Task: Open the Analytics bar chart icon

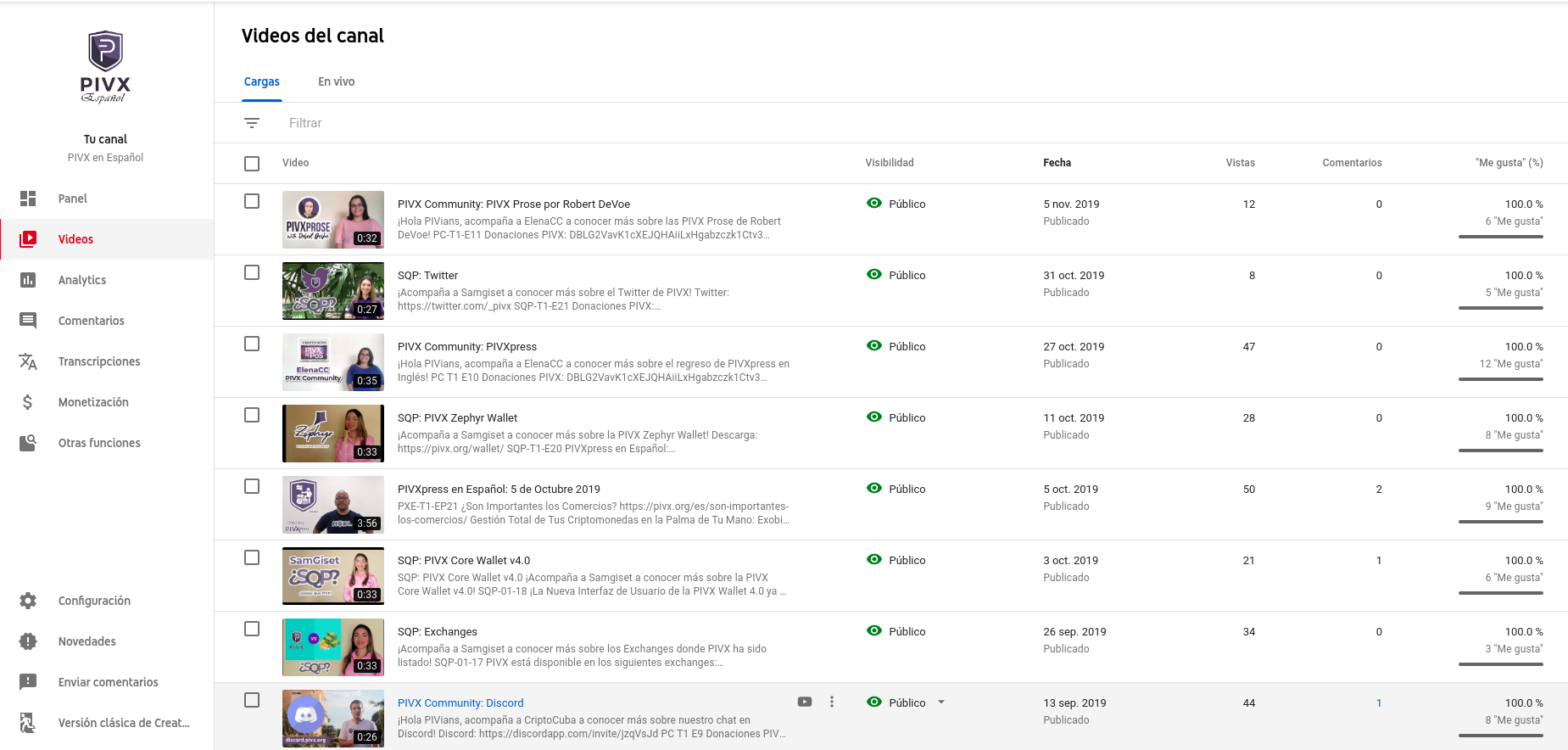Action: point(28,280)
